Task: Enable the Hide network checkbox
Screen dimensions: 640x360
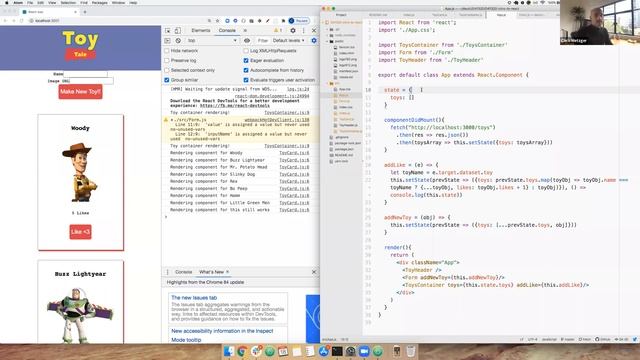Action: [167, 51]
